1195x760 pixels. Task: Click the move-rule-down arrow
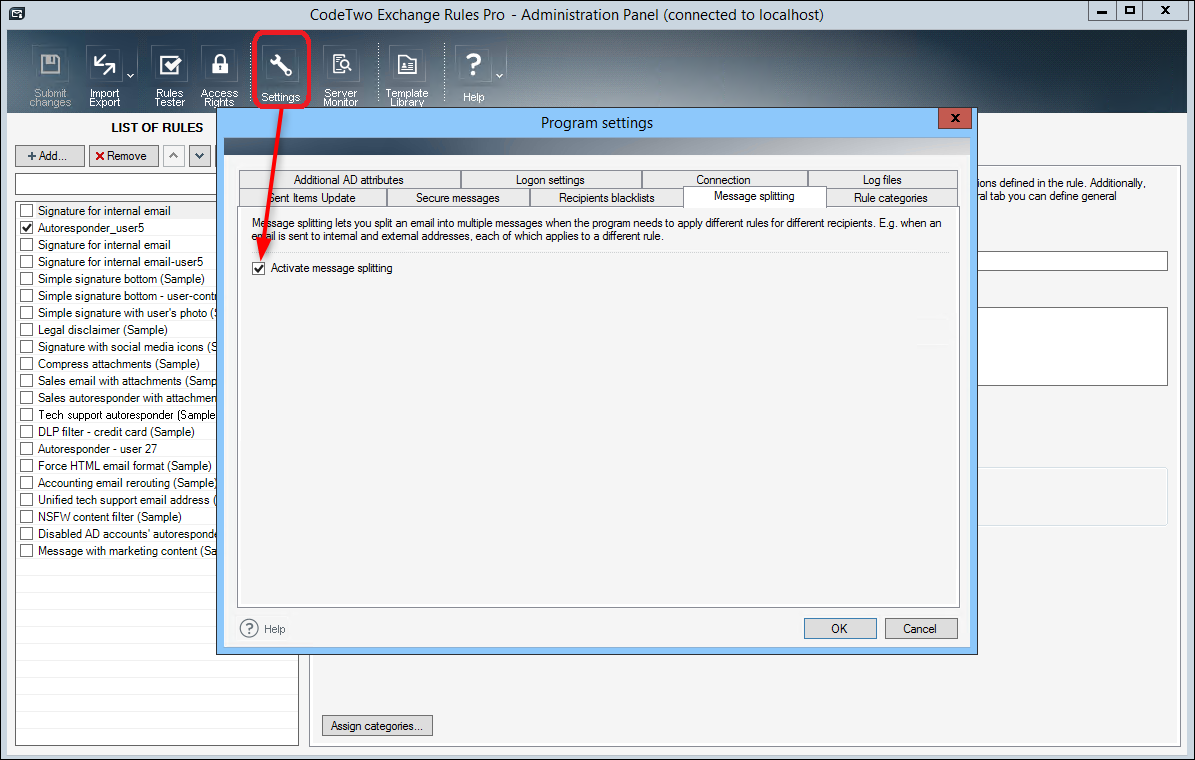(198, 156)
